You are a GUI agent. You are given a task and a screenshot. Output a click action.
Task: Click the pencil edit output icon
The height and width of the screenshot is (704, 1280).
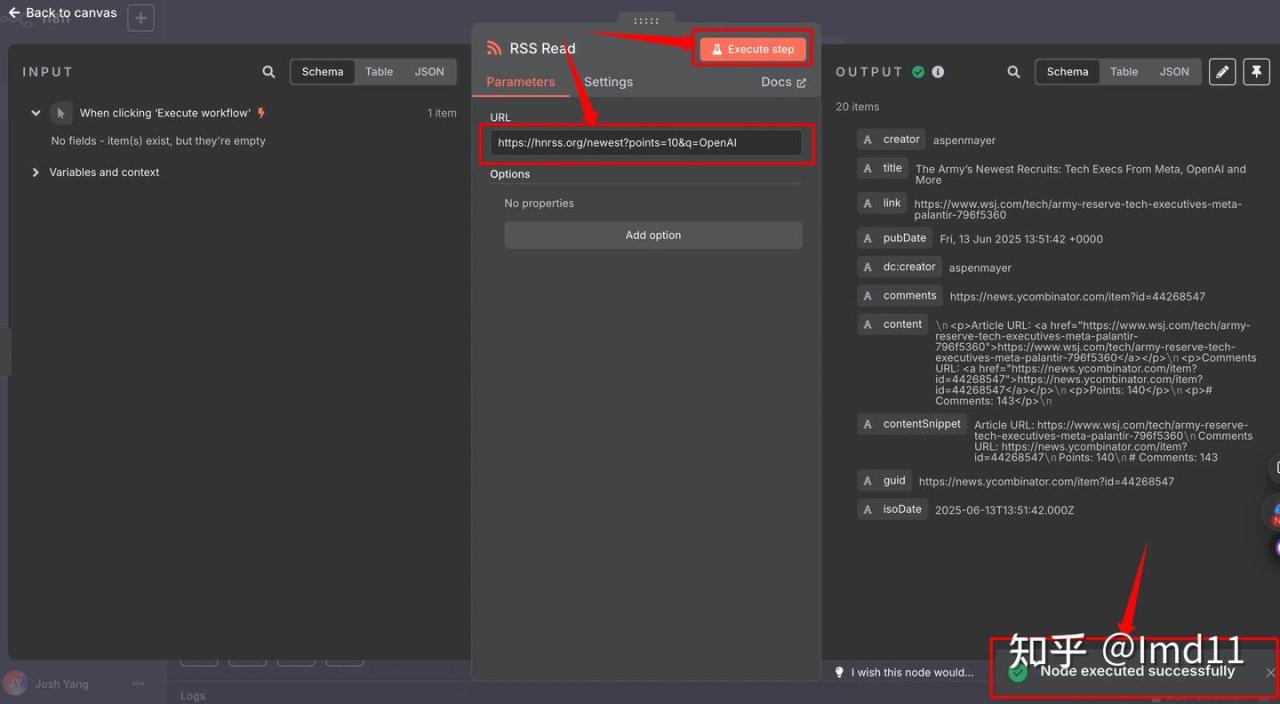[1221, 72]
